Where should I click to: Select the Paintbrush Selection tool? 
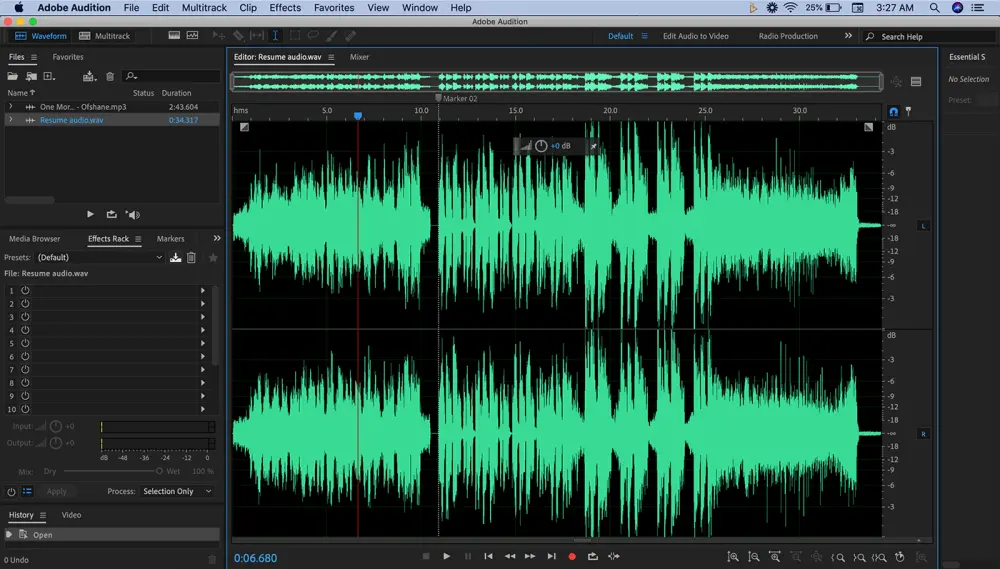[332, 36]
